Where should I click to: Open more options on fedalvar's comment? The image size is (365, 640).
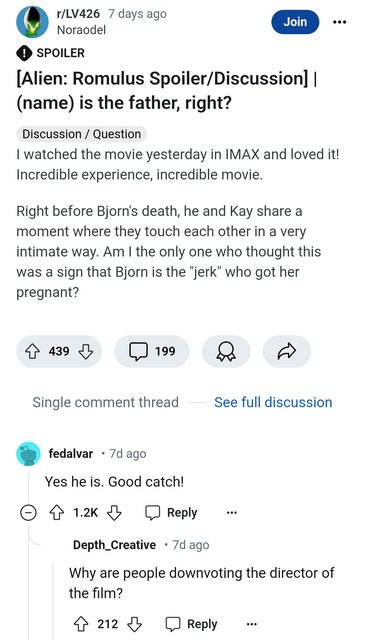231,513
